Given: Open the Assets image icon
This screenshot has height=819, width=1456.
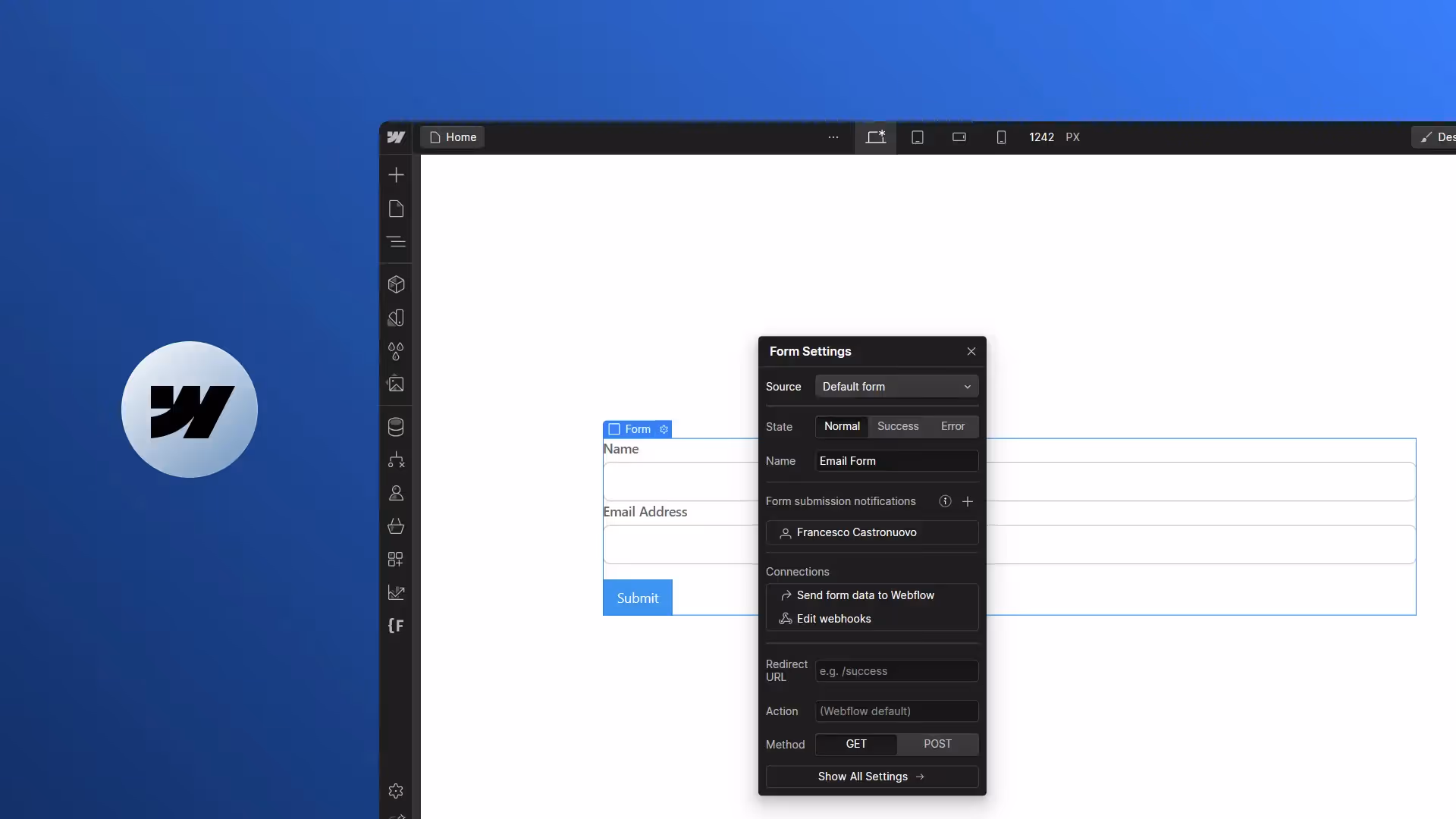Looking at the screenshot, I should point(396,384).
